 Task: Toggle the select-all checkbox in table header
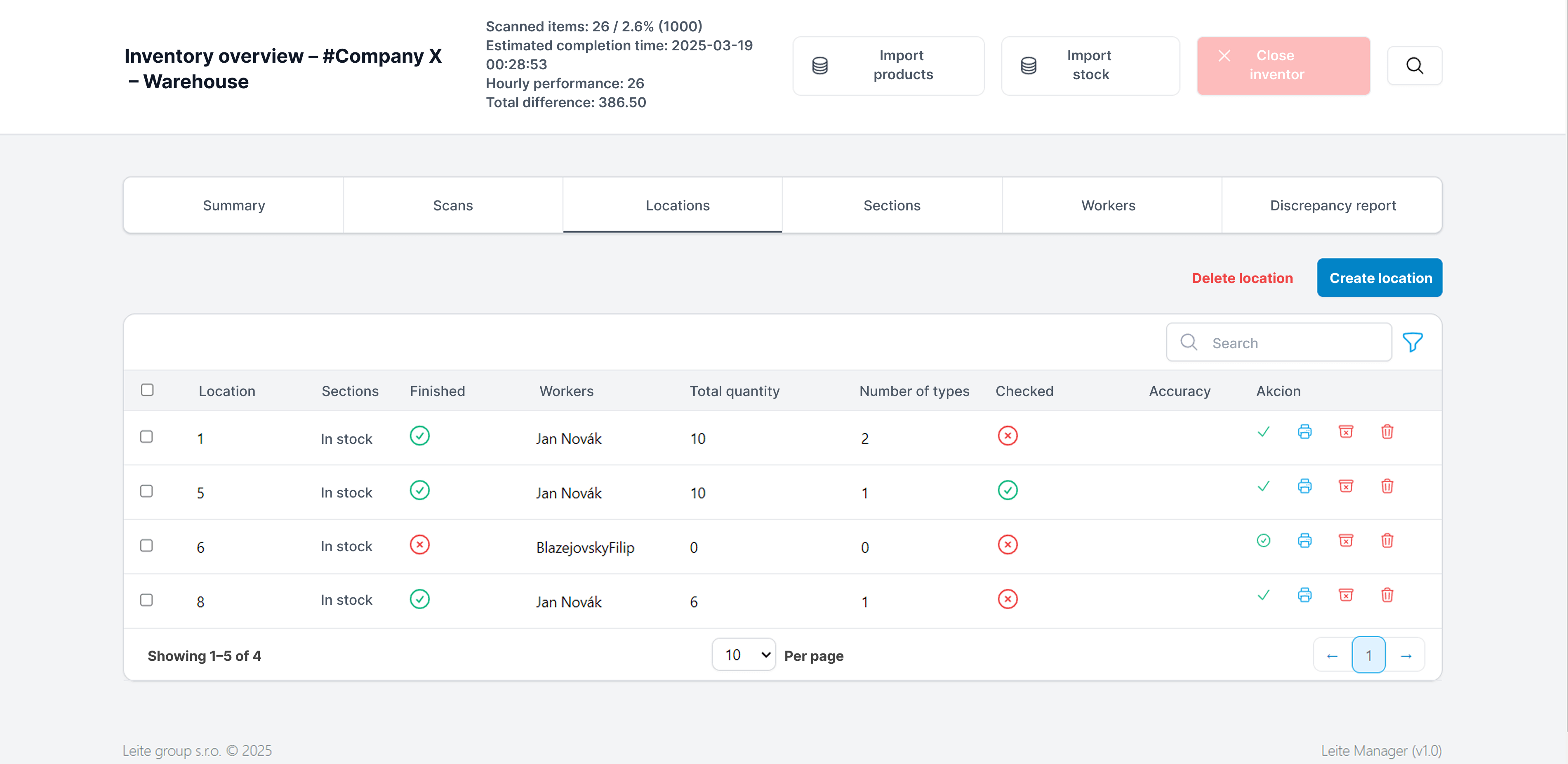[x=147, y=389]
